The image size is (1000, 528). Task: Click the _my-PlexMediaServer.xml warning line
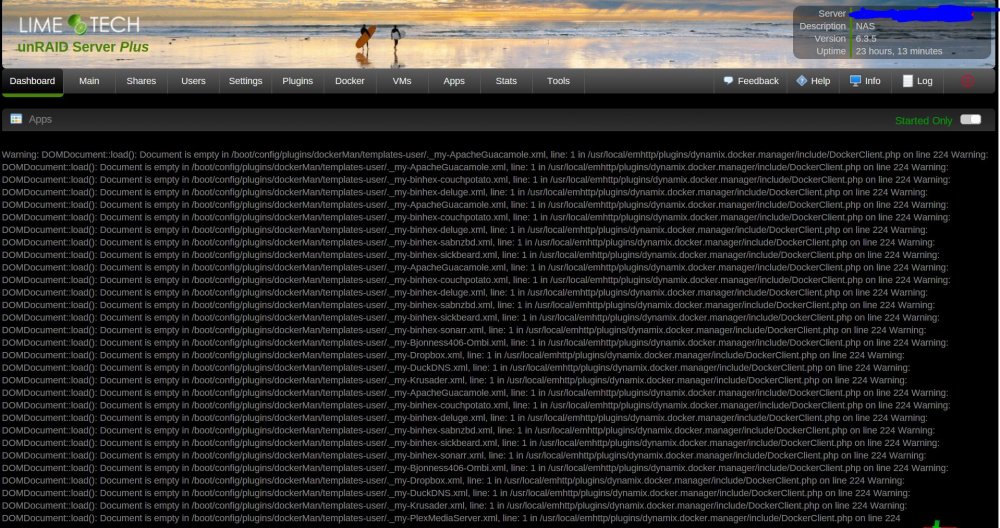451,518
